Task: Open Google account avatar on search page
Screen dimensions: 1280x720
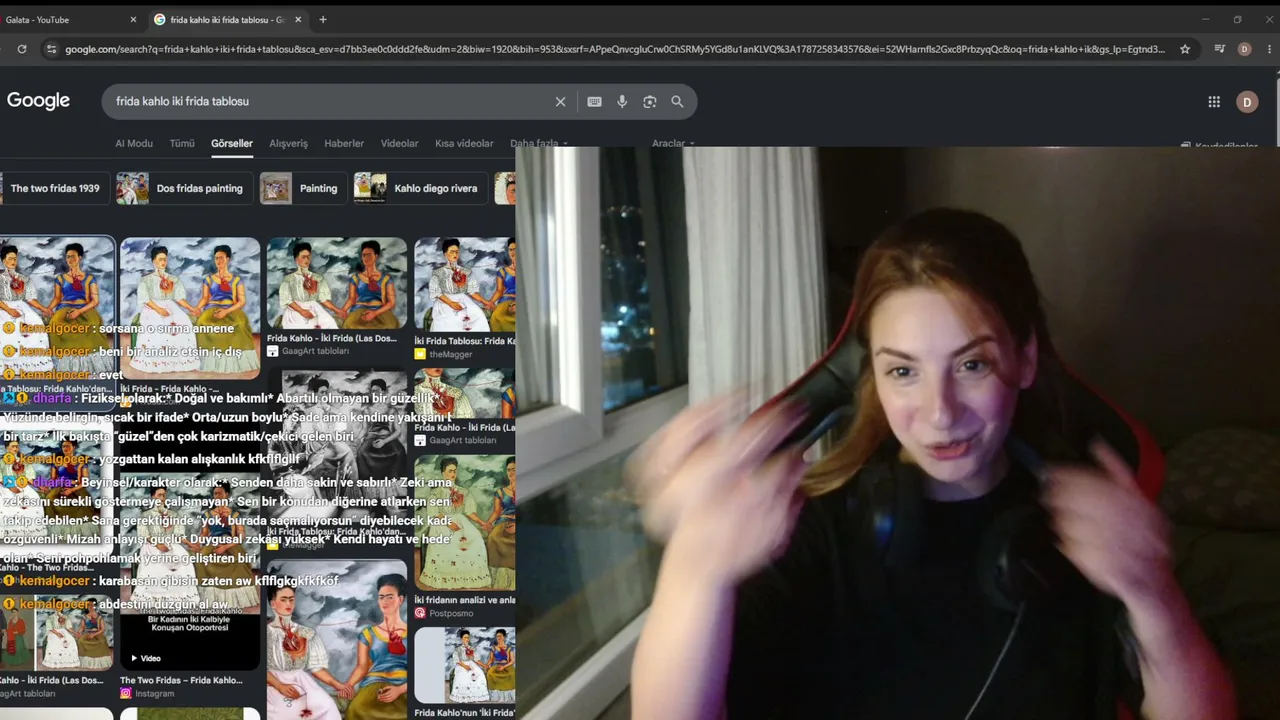Action: point(1246,101)
